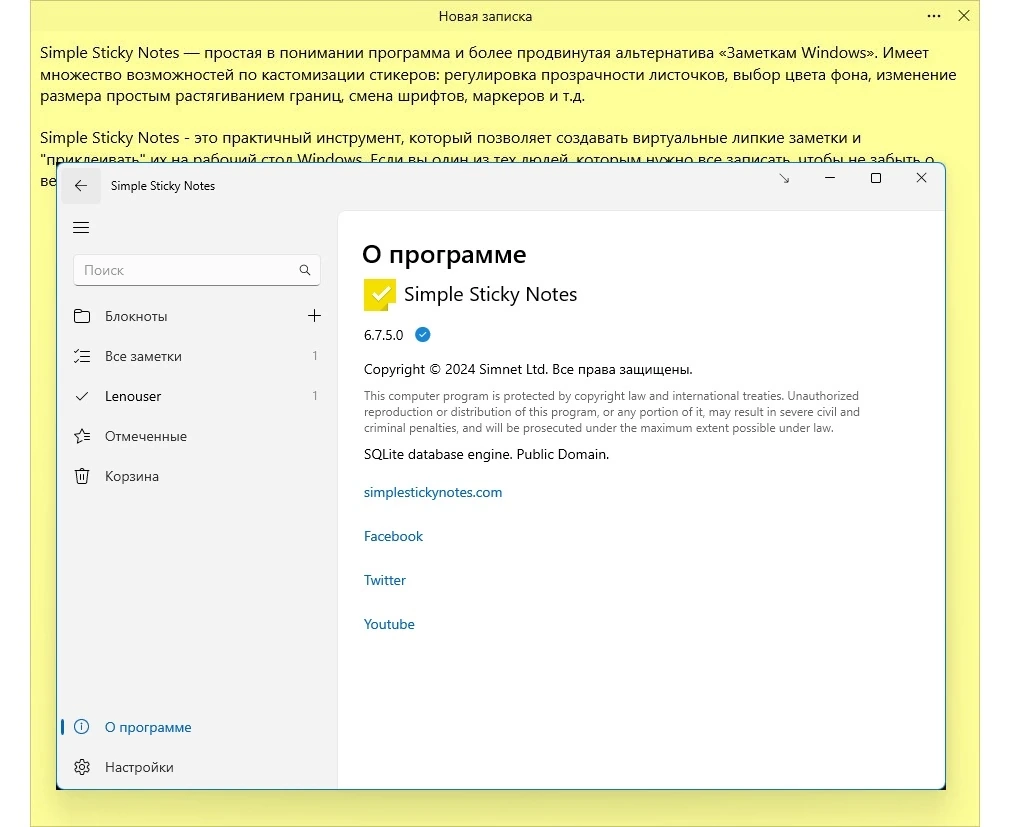The height and width of the screenshot is (827, 1010).
Task: Click the Новая записка note title
Action: point(485,17)
